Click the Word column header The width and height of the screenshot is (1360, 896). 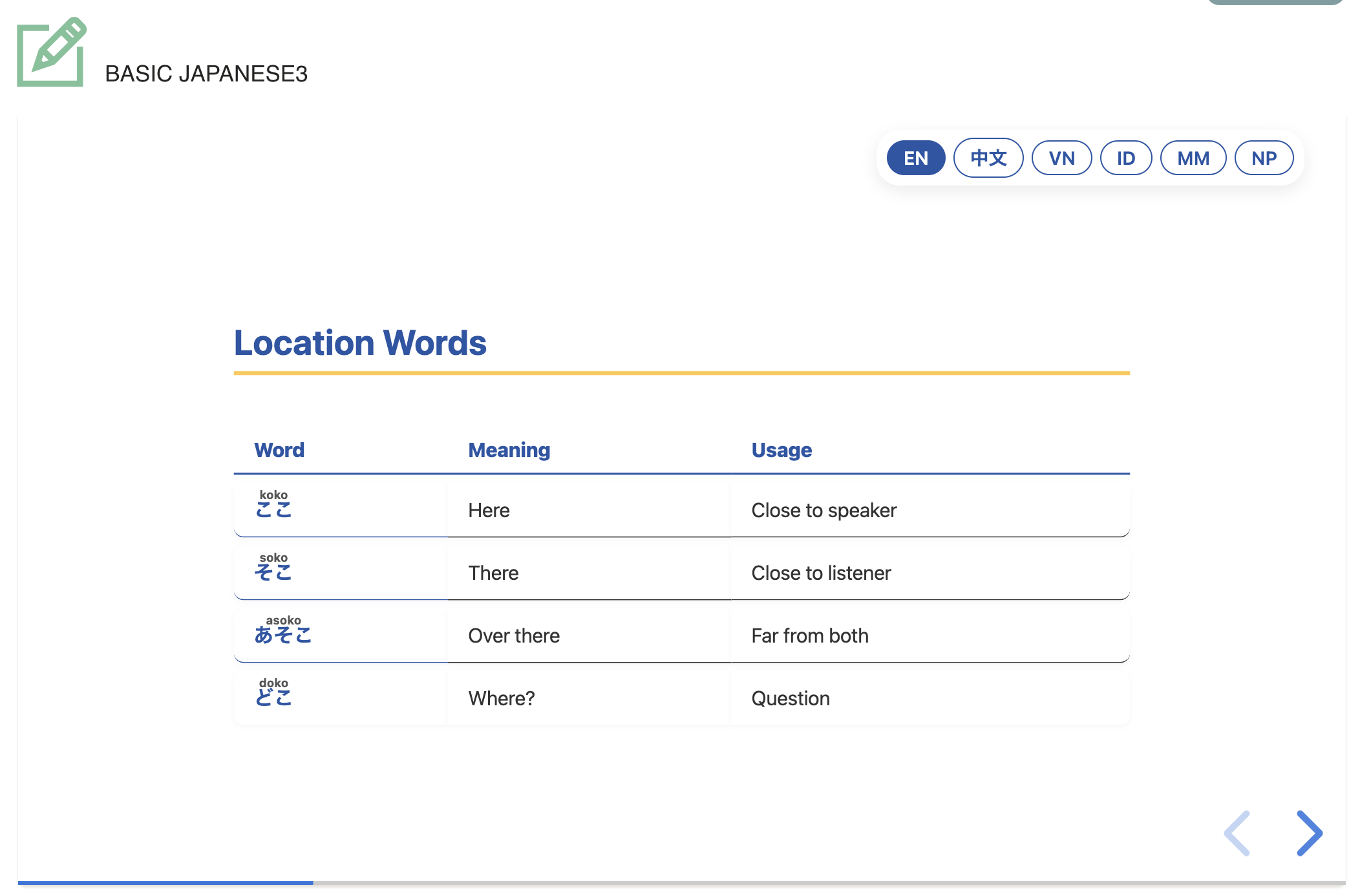[x=279, y=450]
